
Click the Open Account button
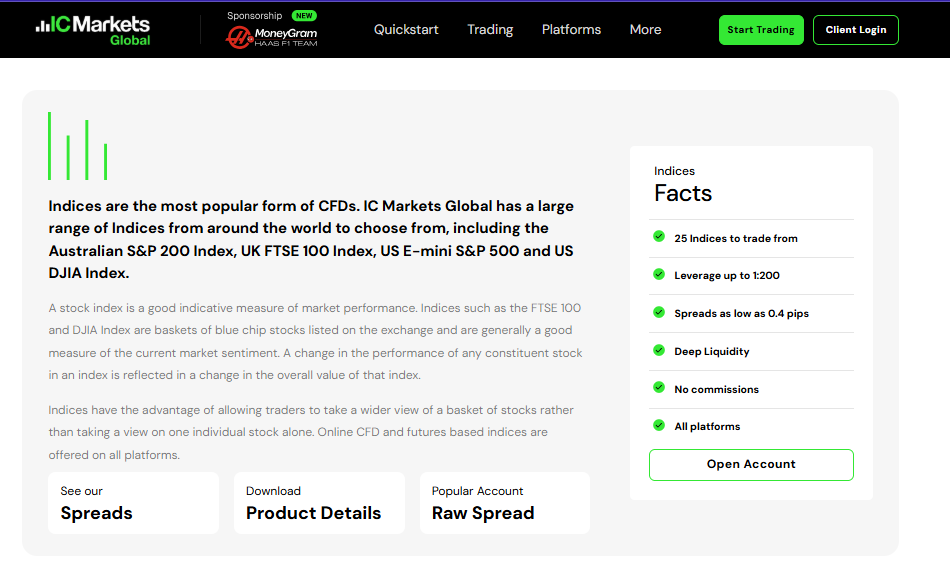pyautogui.click(x=751, y=465)
